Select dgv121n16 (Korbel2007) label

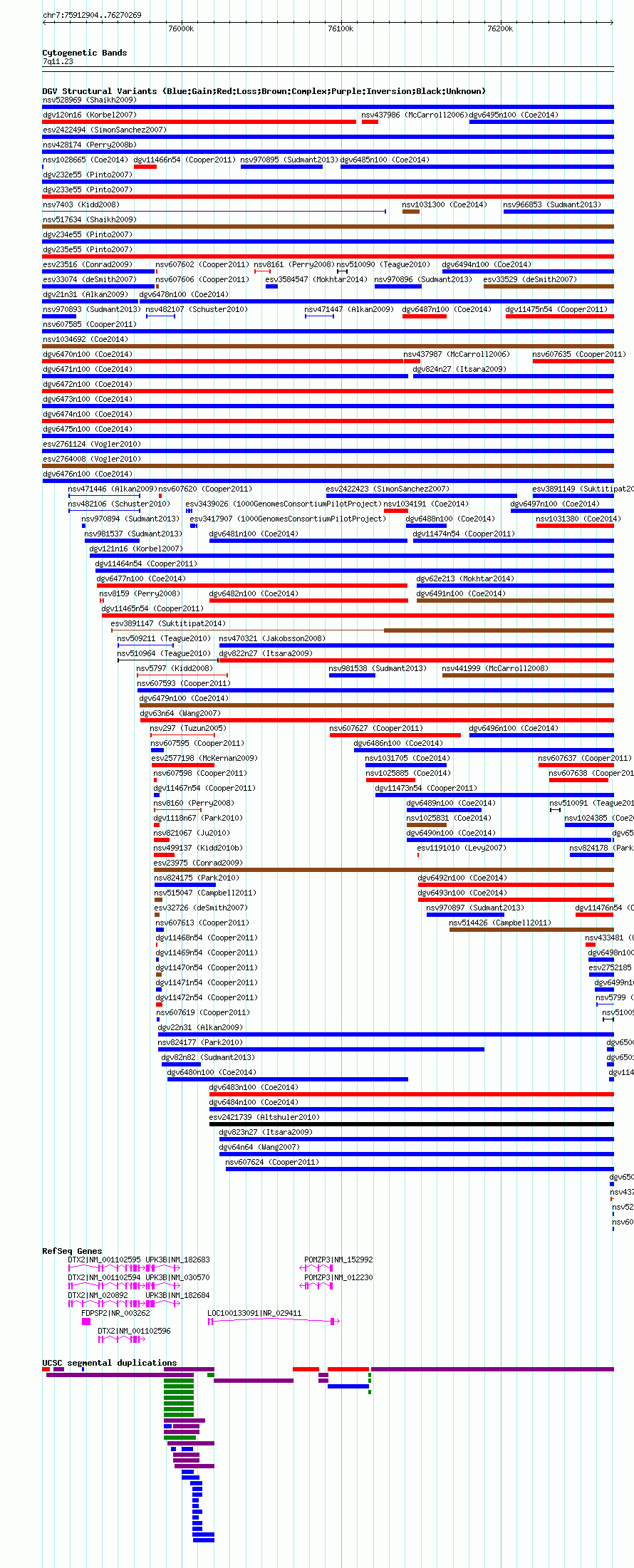pyautogui.click(x=136, y=549)
